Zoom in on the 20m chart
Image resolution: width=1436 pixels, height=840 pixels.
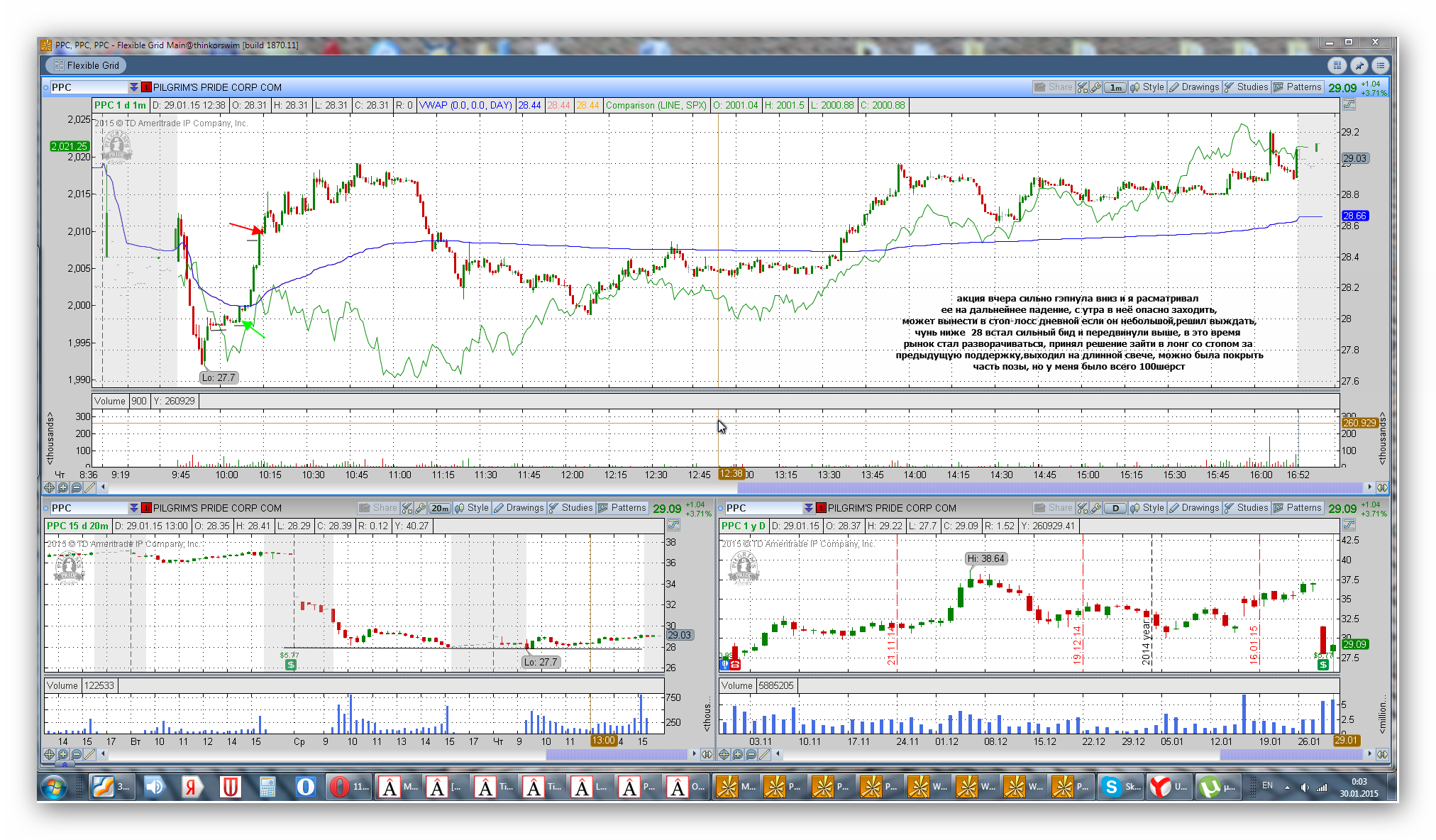[62, 754]
